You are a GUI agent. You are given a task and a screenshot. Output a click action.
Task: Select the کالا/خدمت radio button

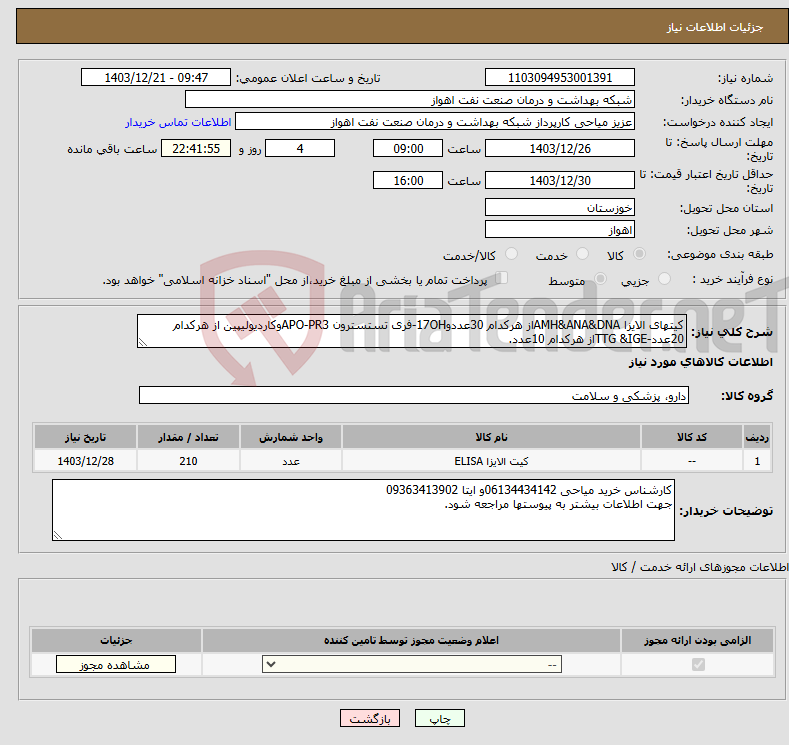(511, 254)
